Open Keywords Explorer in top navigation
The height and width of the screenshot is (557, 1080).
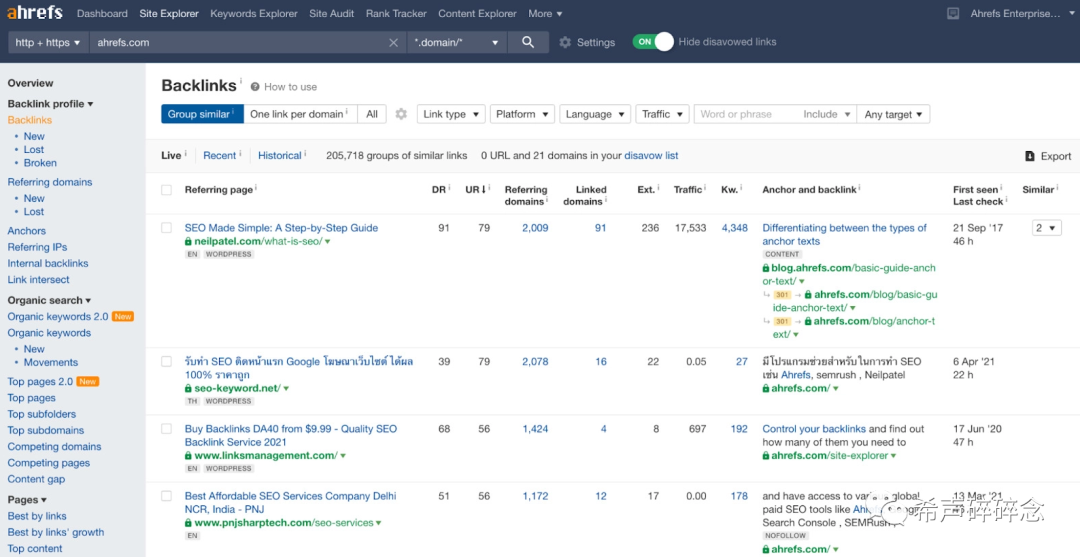(x=254, y=14)
